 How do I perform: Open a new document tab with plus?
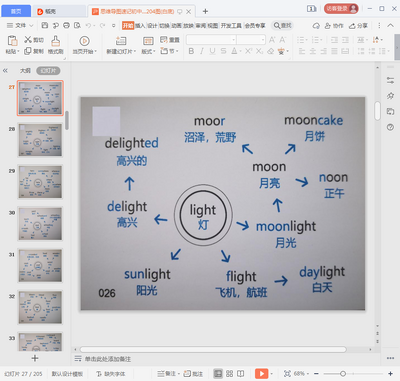(205, 11)
